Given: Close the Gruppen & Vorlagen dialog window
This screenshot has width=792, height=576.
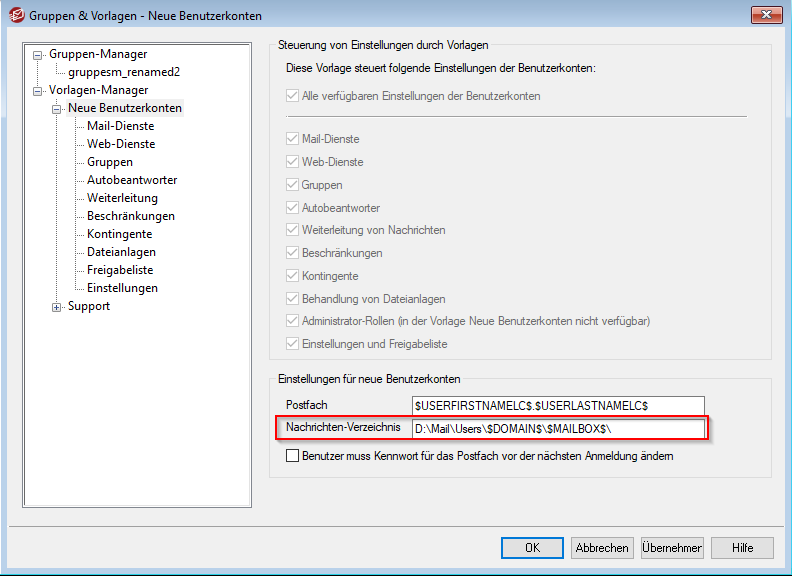Looking at the screenshot, I should coord(765,14).
